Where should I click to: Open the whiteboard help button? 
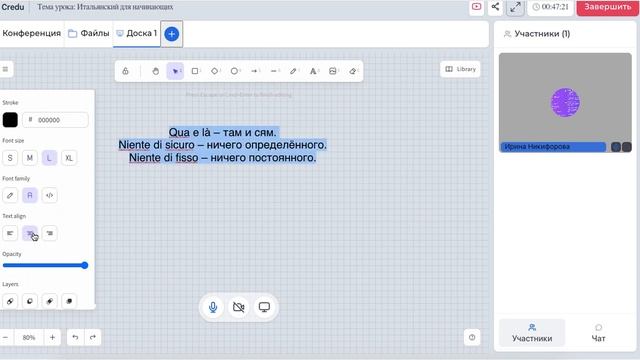pos(472,338)
